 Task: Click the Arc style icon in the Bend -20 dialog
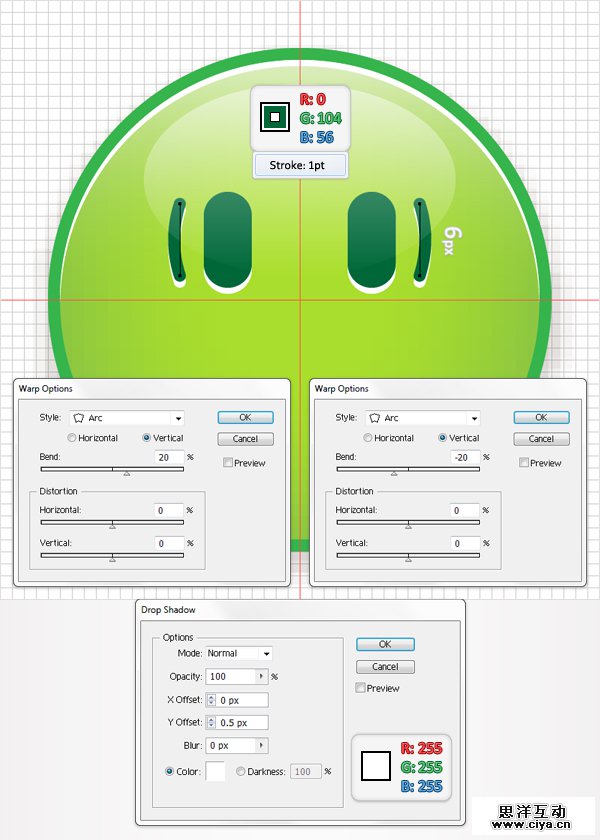(x=374, y=418)
